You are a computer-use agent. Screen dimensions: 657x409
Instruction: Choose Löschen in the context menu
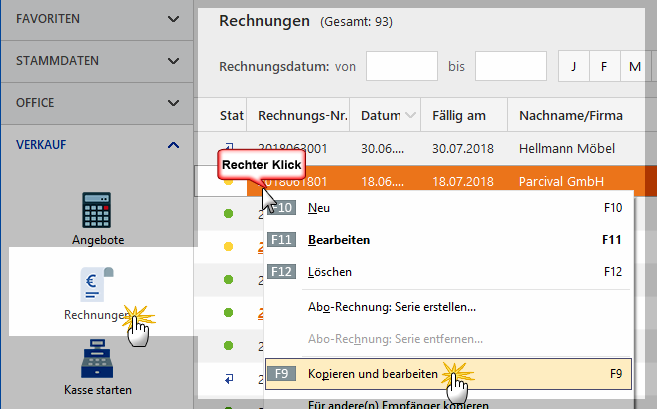pyautogui.click(x=448, y=272)
